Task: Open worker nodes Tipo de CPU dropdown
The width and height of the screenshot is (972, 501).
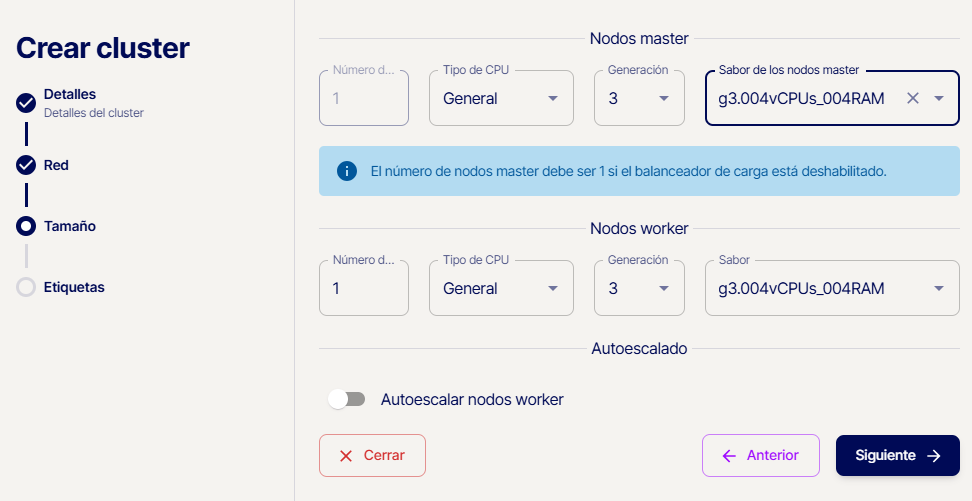Action: [x=501, y=288]
